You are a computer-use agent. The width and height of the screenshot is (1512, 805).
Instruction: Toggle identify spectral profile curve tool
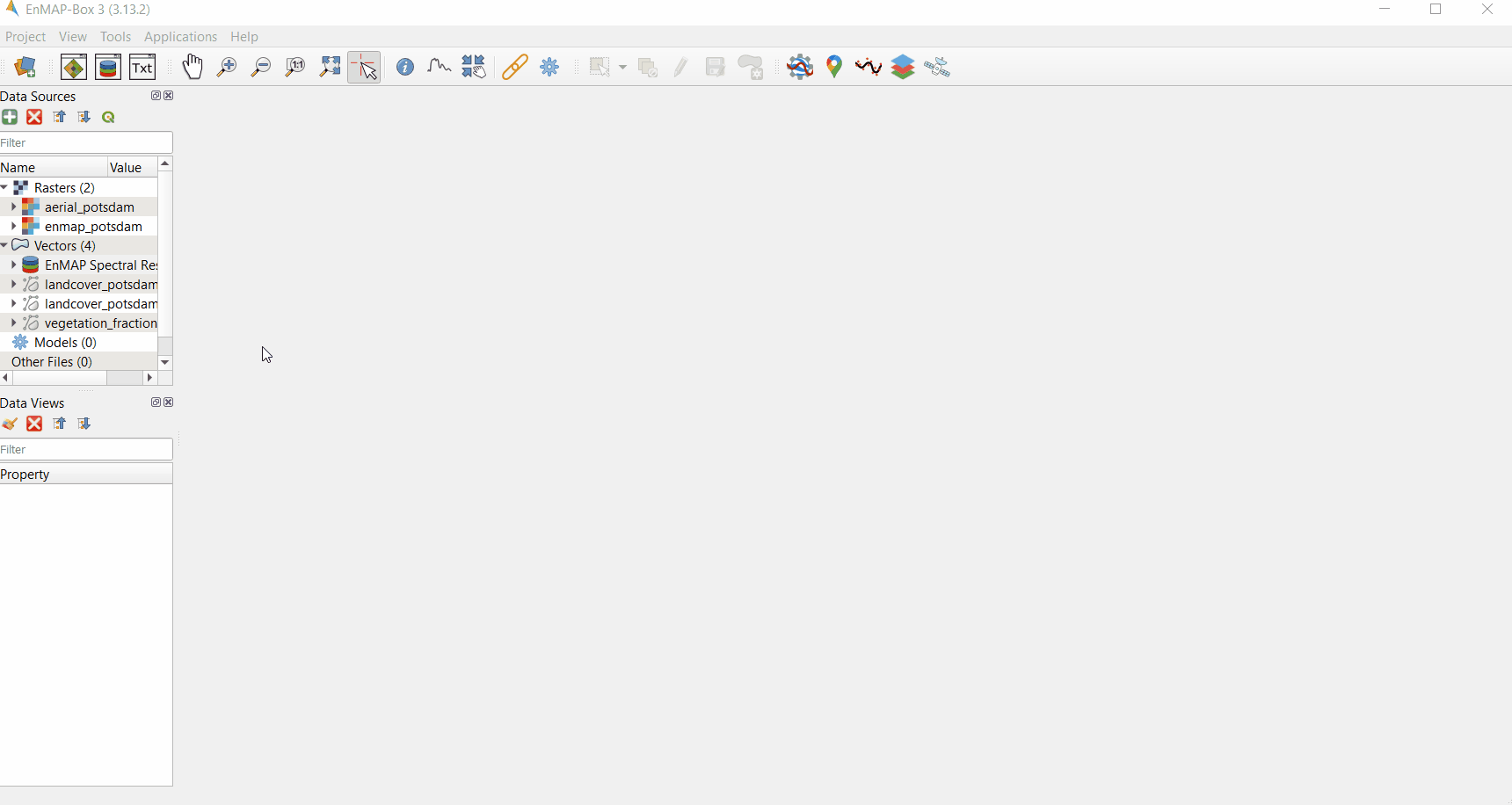[439, 68]
